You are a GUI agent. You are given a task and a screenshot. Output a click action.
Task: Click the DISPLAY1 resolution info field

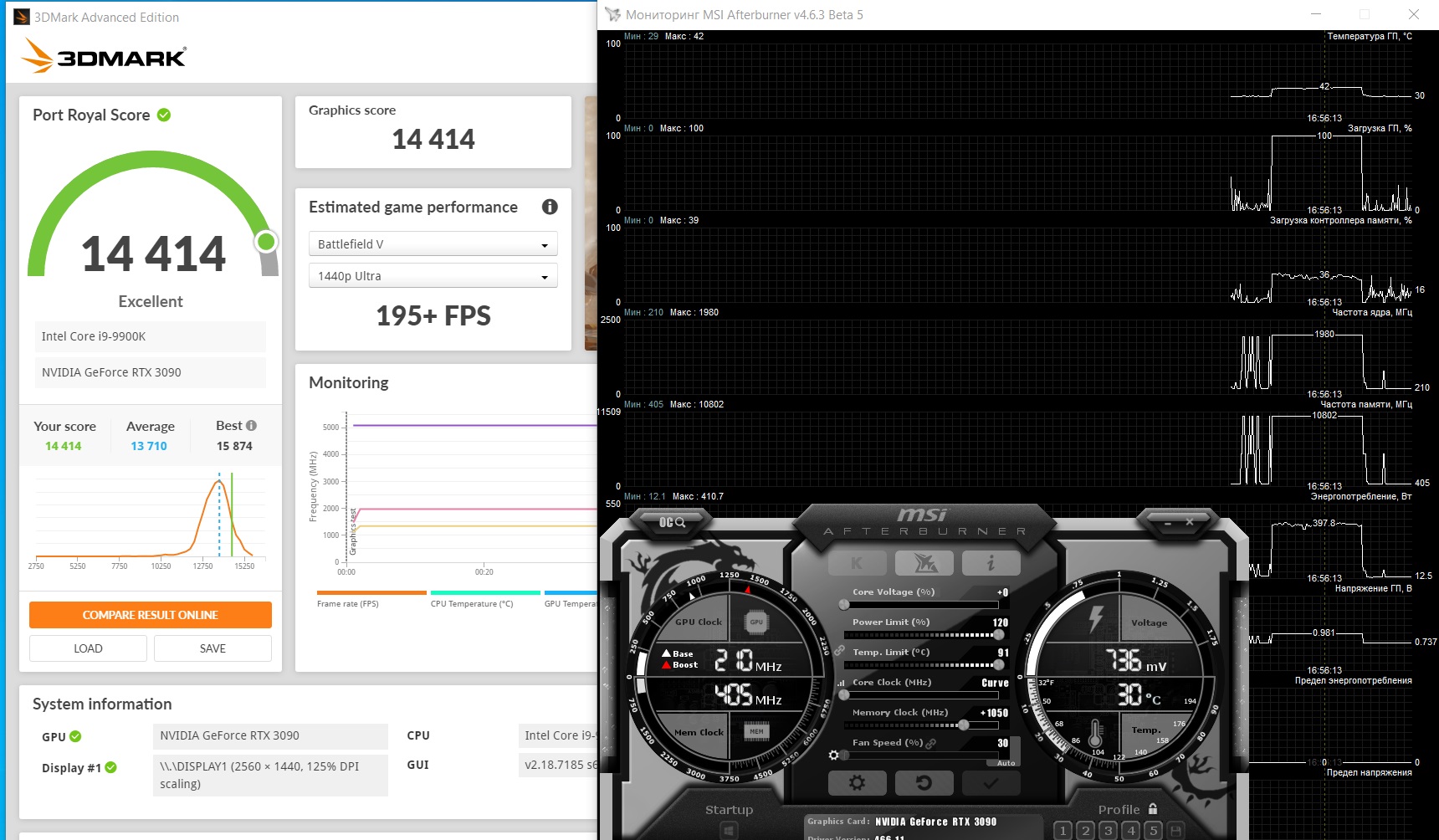click(x=270, y=776)
